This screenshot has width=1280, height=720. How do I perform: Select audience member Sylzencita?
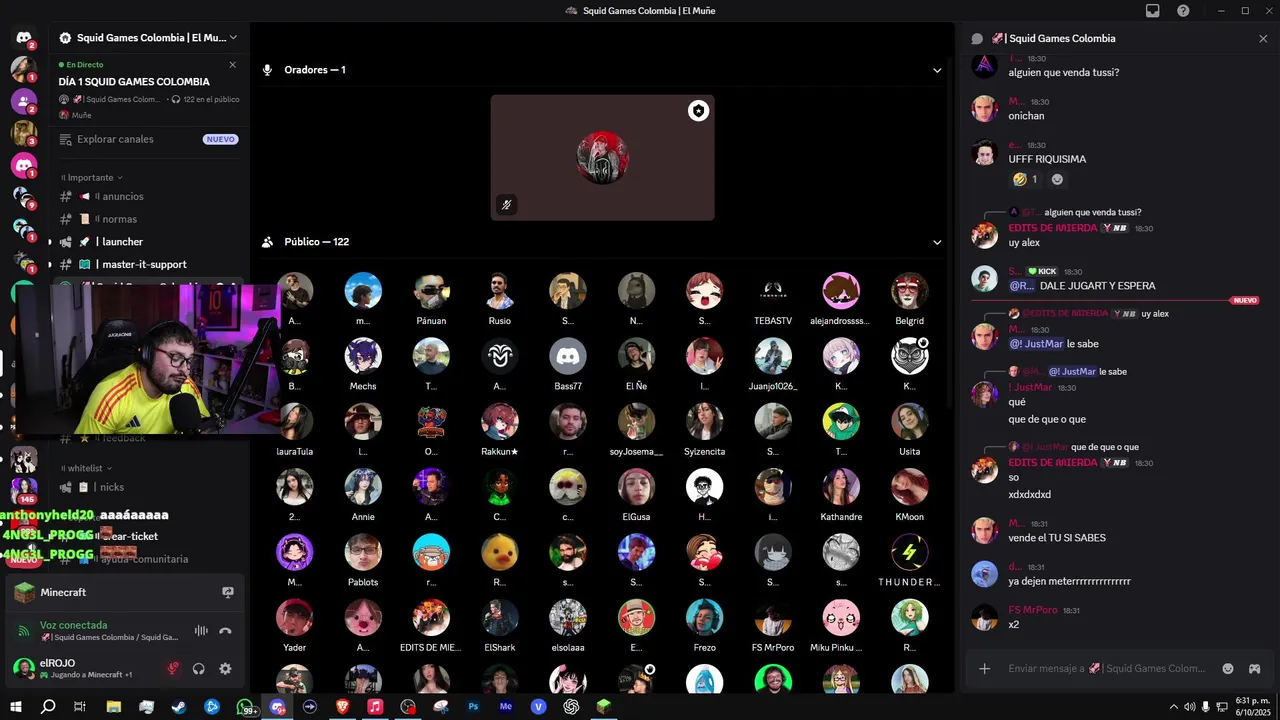tap(704, 428)
